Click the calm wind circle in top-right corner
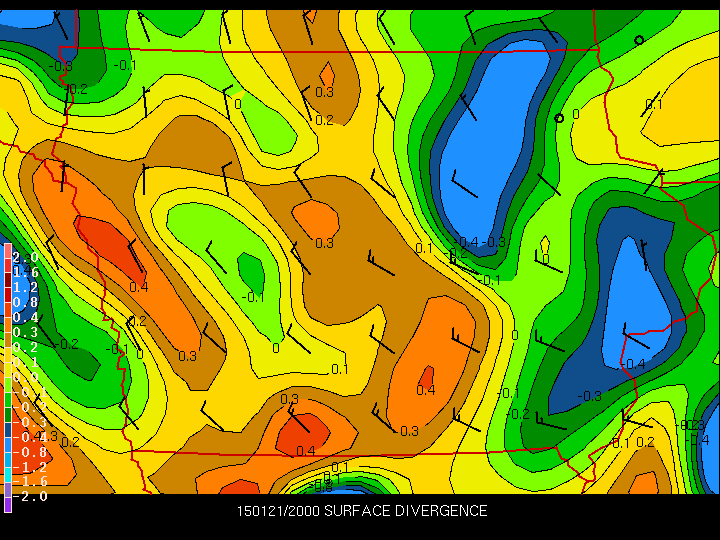This screenshot has height=540, width=720. click(x=639, y=40)
